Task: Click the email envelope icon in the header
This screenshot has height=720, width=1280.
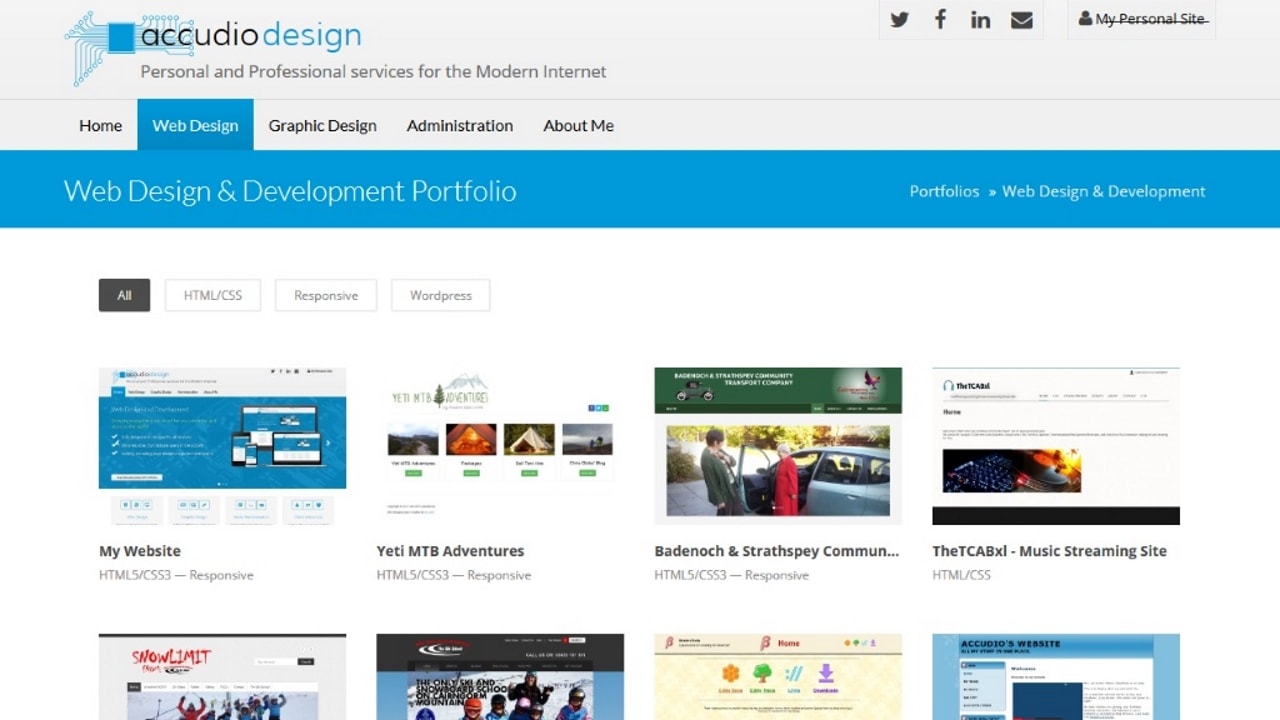Action: (1021, 19)
